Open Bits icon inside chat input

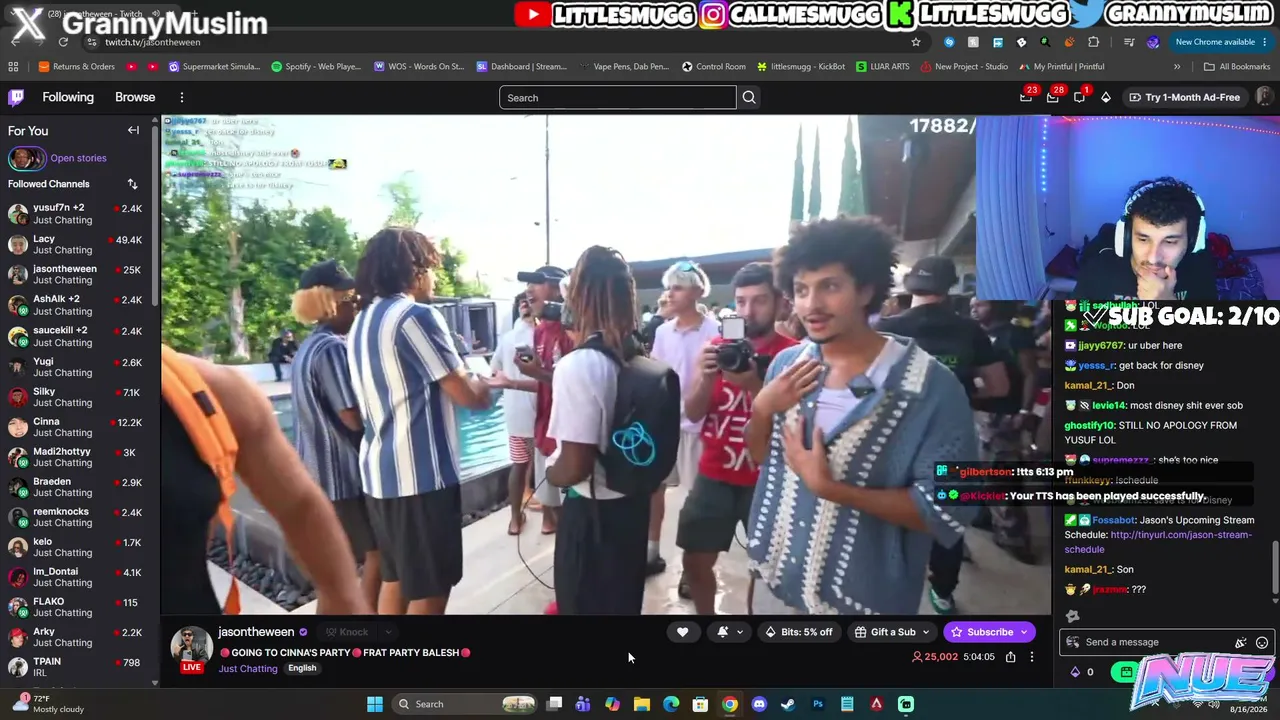click(1241, 643)
